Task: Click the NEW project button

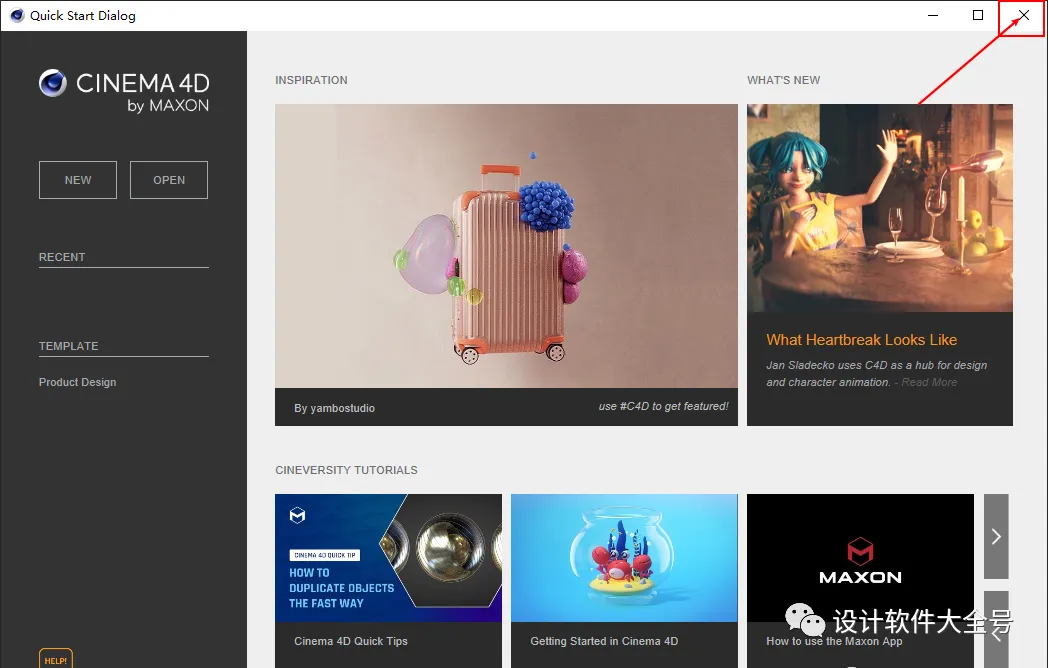Action: pyautogui.click(x=78, y=180)
